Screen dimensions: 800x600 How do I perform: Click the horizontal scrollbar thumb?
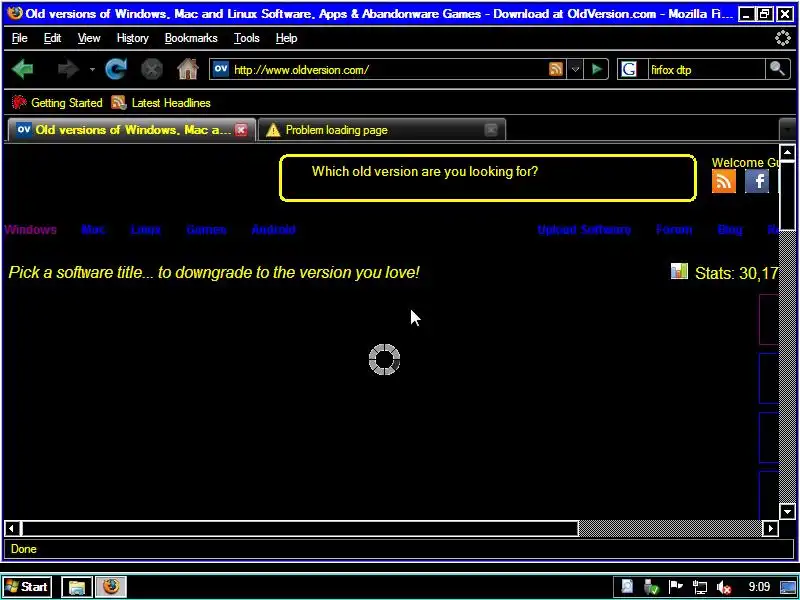299,529
